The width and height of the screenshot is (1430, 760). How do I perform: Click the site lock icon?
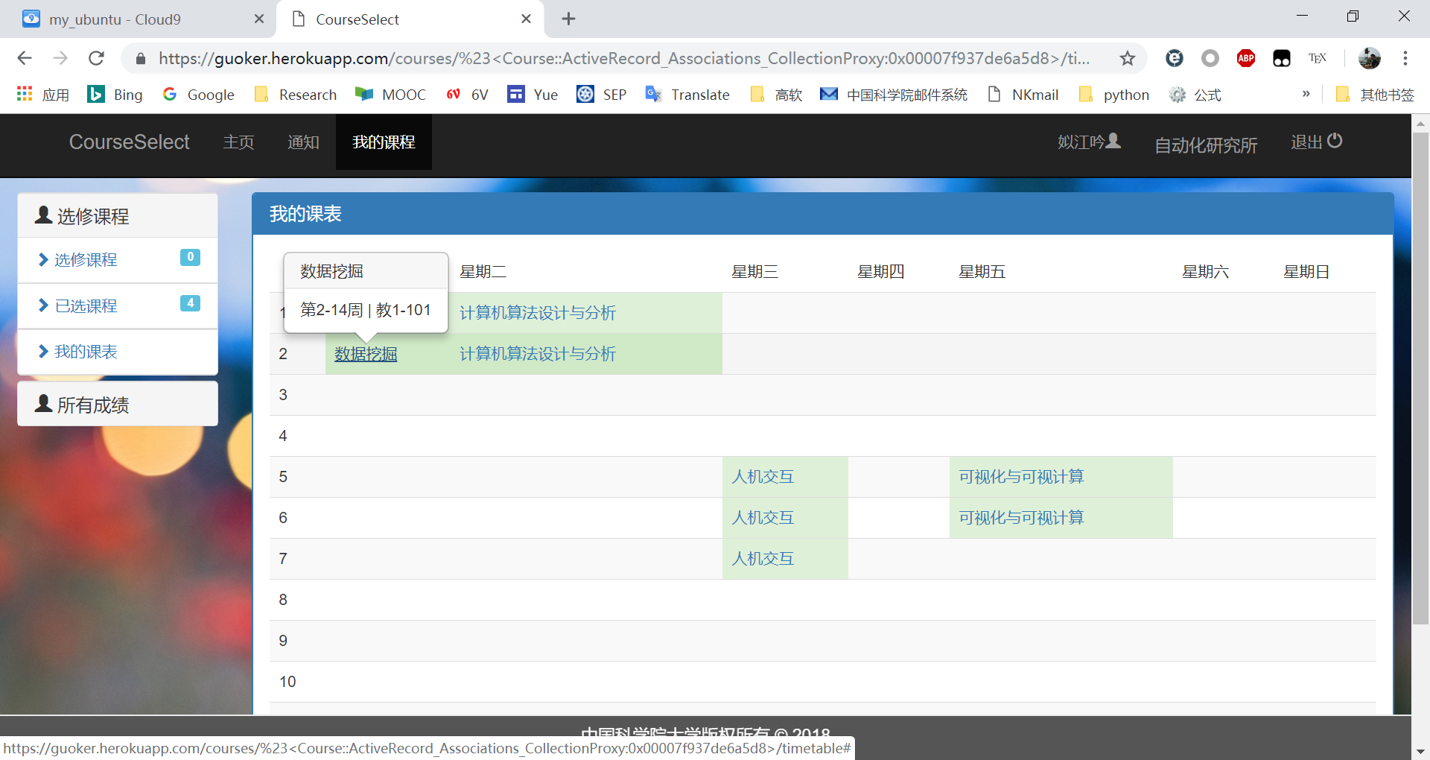click(140, 58)
